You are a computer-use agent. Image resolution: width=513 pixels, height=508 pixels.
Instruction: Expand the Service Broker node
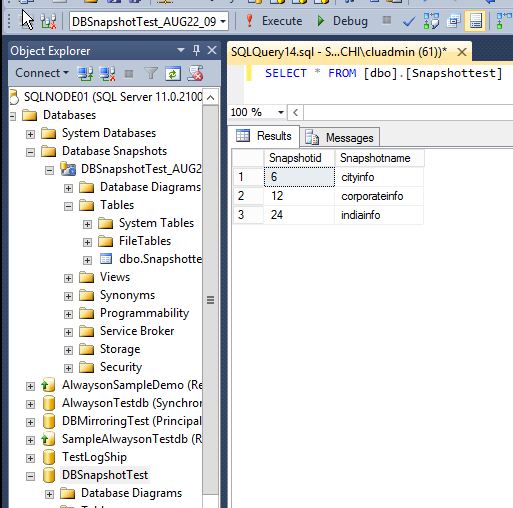point(68,332)
